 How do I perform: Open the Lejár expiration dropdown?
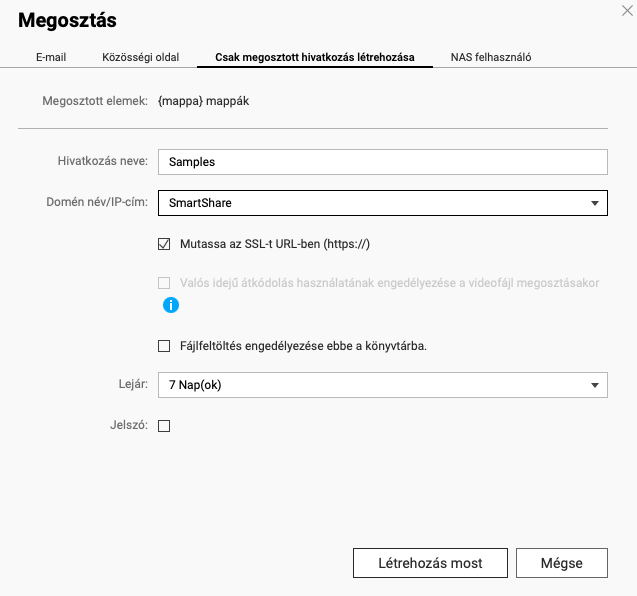(x=383, y=385)
